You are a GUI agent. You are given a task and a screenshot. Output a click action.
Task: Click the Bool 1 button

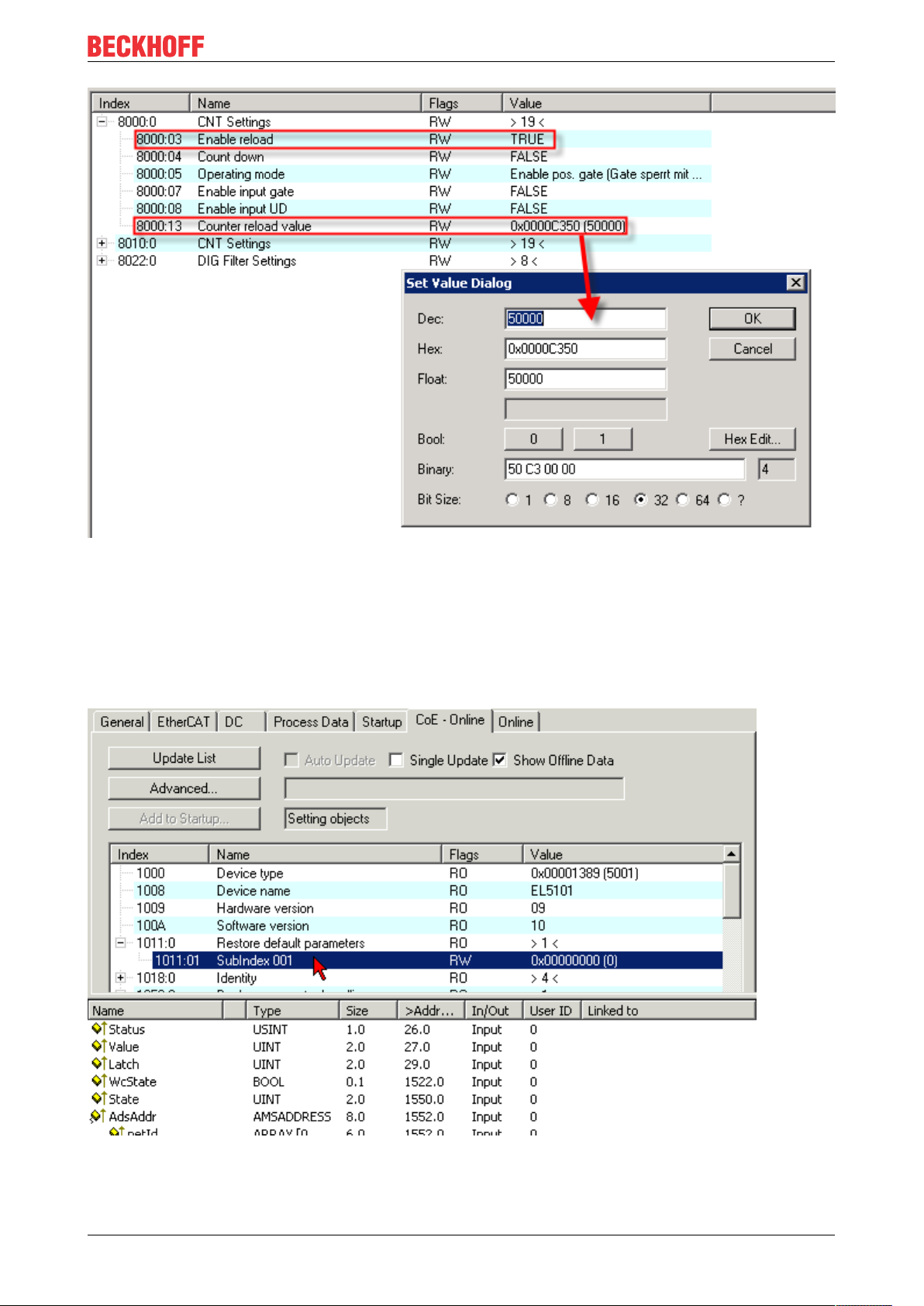tap(602, 439)
